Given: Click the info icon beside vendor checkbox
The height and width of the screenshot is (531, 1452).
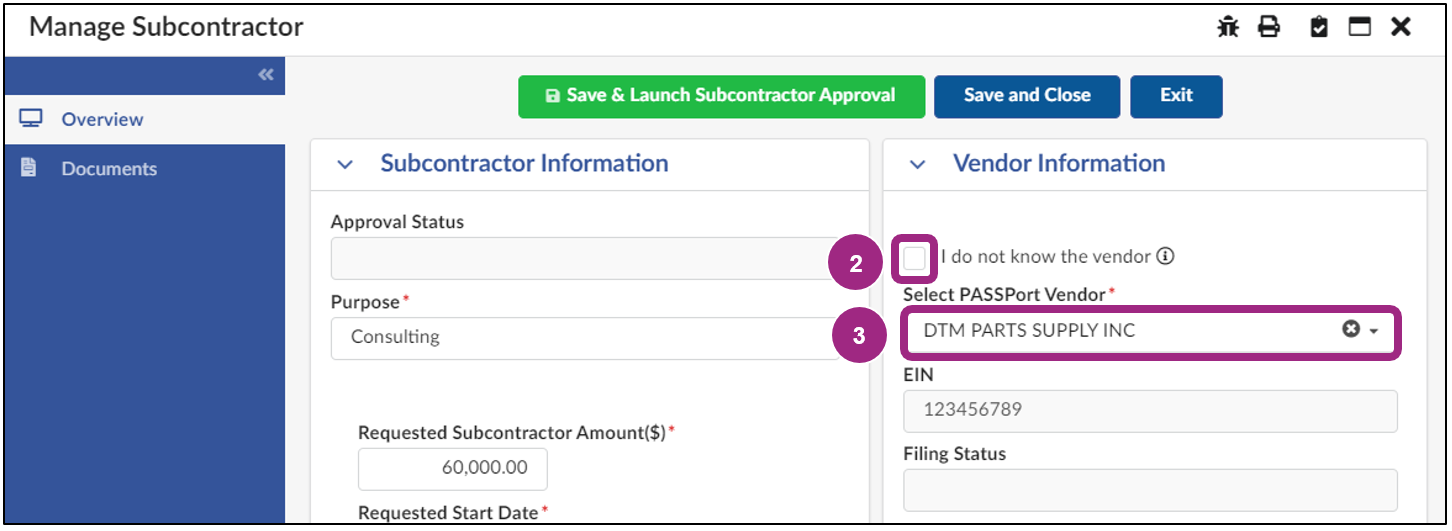Looking at the screenshot, I should [1165, 256].
